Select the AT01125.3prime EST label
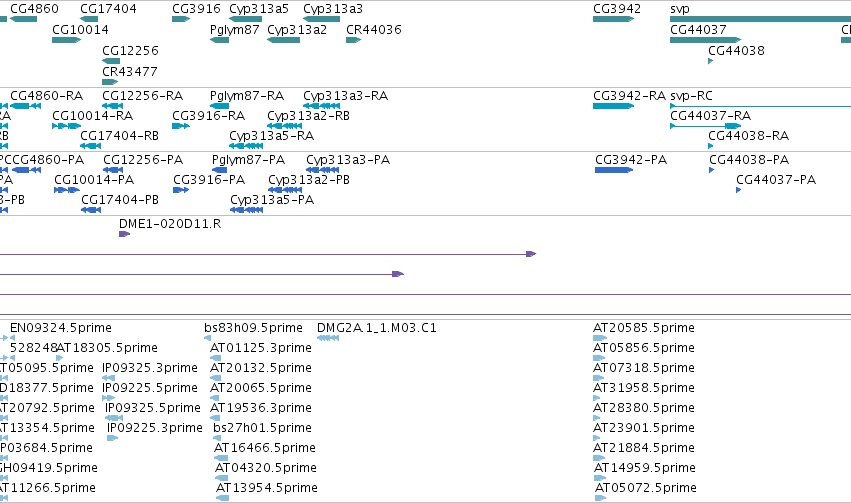 [261, 348]
